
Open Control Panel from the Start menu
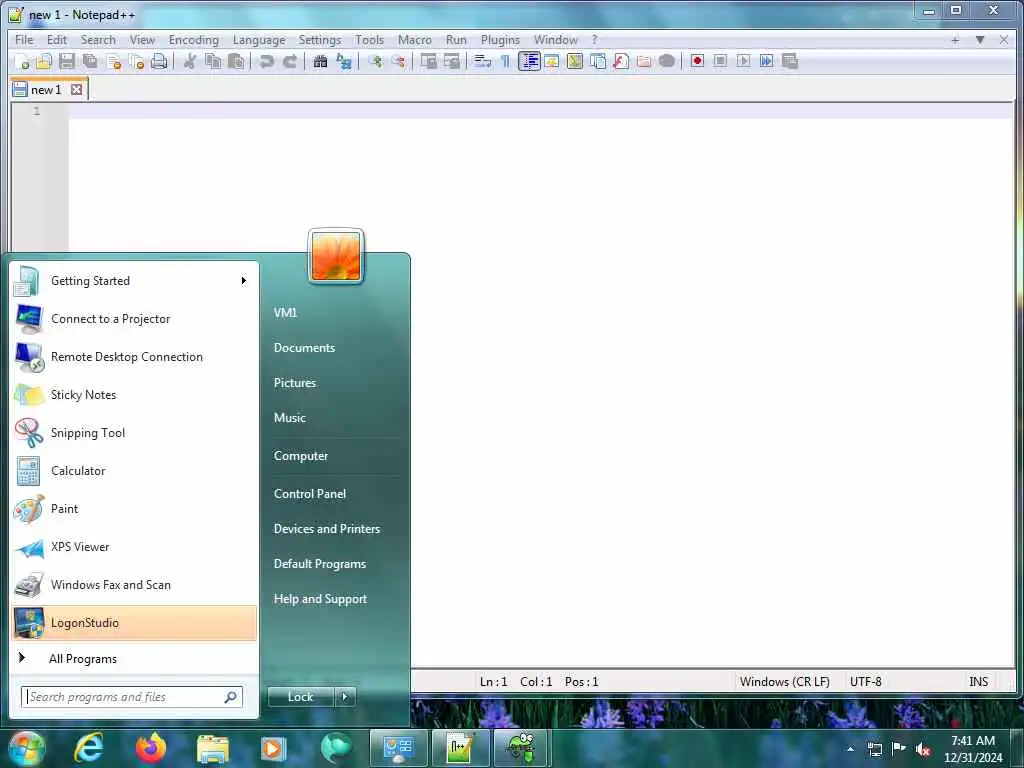pos(310,494)
